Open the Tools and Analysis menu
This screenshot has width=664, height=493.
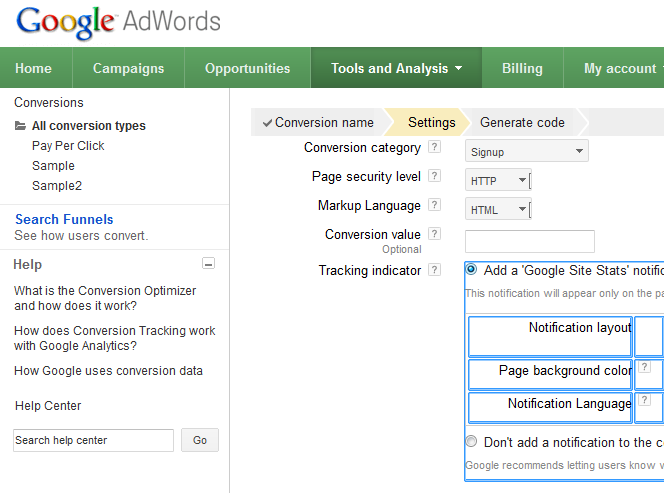pos(396,68)
